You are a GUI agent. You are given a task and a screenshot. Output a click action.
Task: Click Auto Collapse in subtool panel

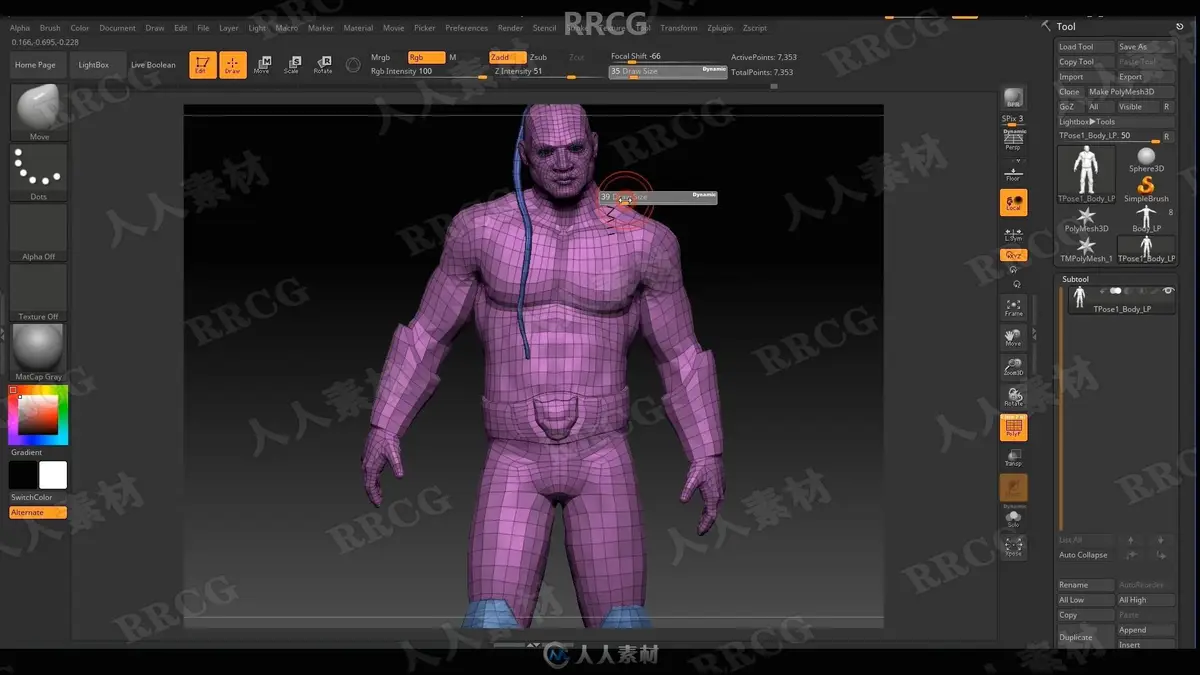click(1083, 555)
